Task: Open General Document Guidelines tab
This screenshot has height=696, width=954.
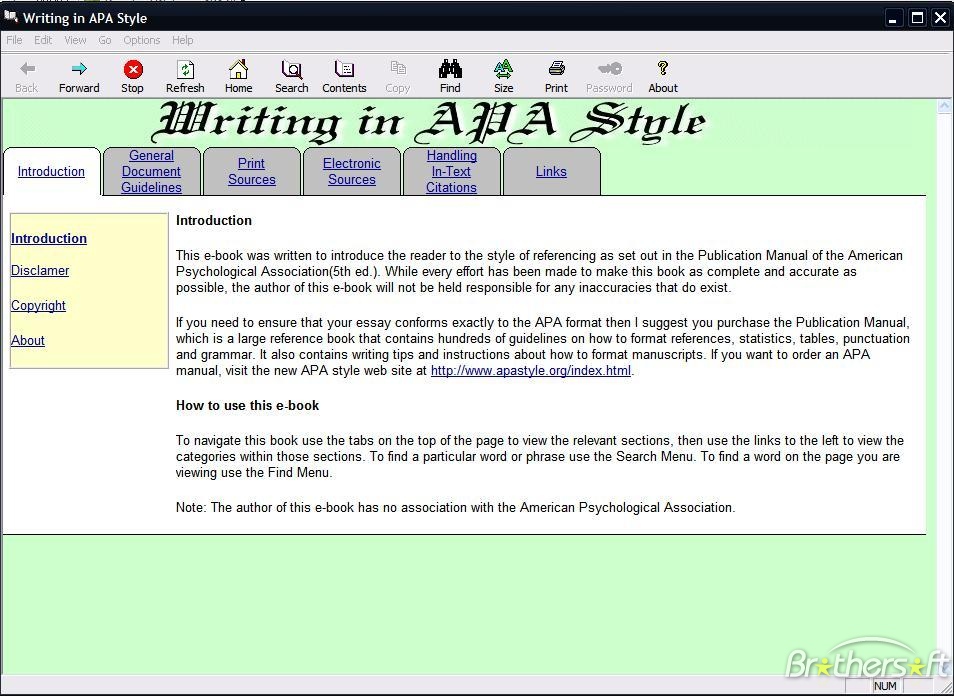Action: 151,172
